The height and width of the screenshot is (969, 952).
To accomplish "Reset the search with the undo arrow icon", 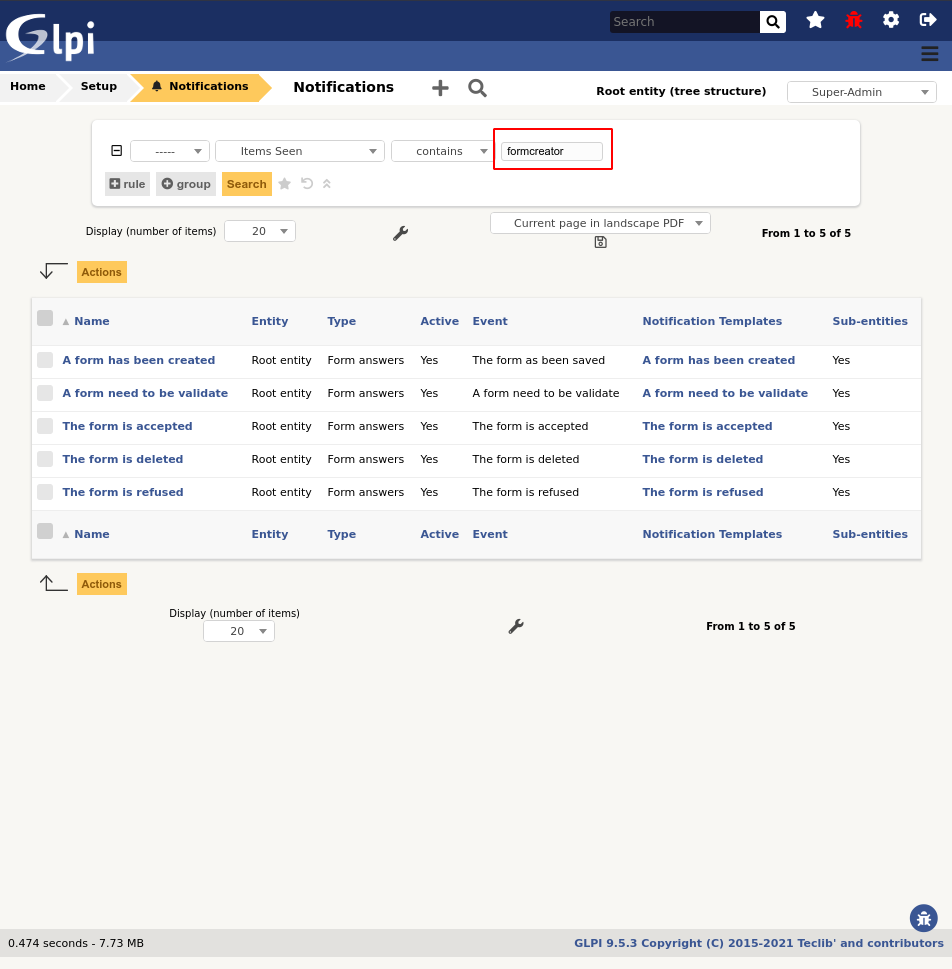I will point(306,184).
